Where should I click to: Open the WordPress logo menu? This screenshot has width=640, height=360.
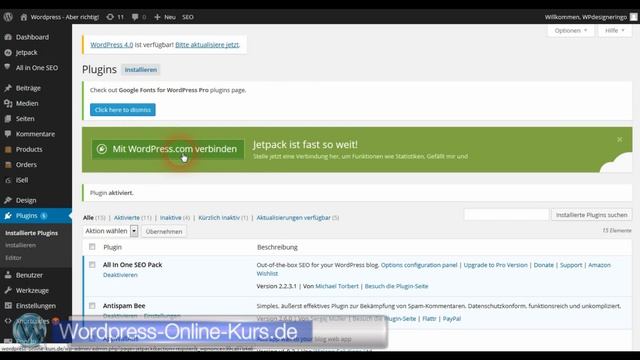(x=8, y=17)
